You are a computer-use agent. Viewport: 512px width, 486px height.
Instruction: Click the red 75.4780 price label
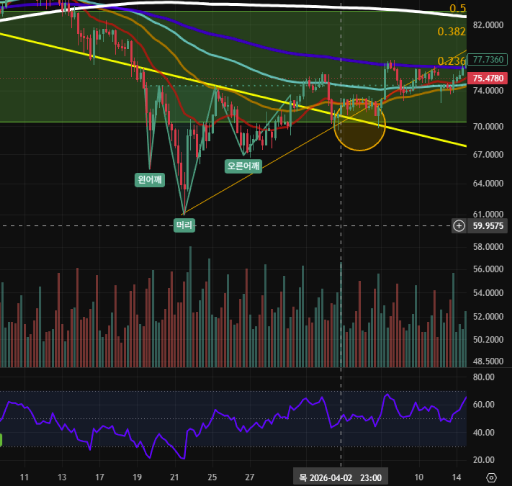pos(488,78)
